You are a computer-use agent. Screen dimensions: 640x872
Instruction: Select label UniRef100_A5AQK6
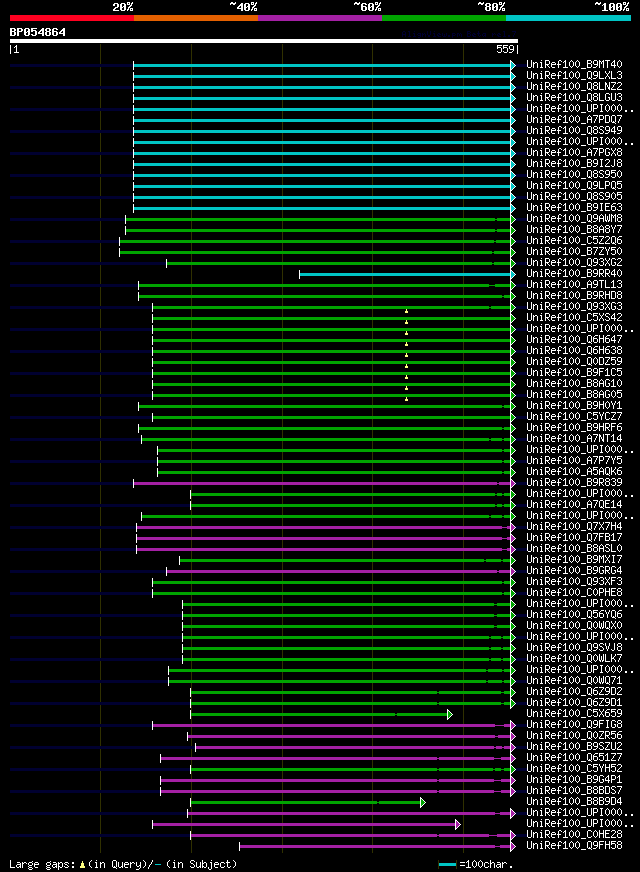(x=574, y=472)
